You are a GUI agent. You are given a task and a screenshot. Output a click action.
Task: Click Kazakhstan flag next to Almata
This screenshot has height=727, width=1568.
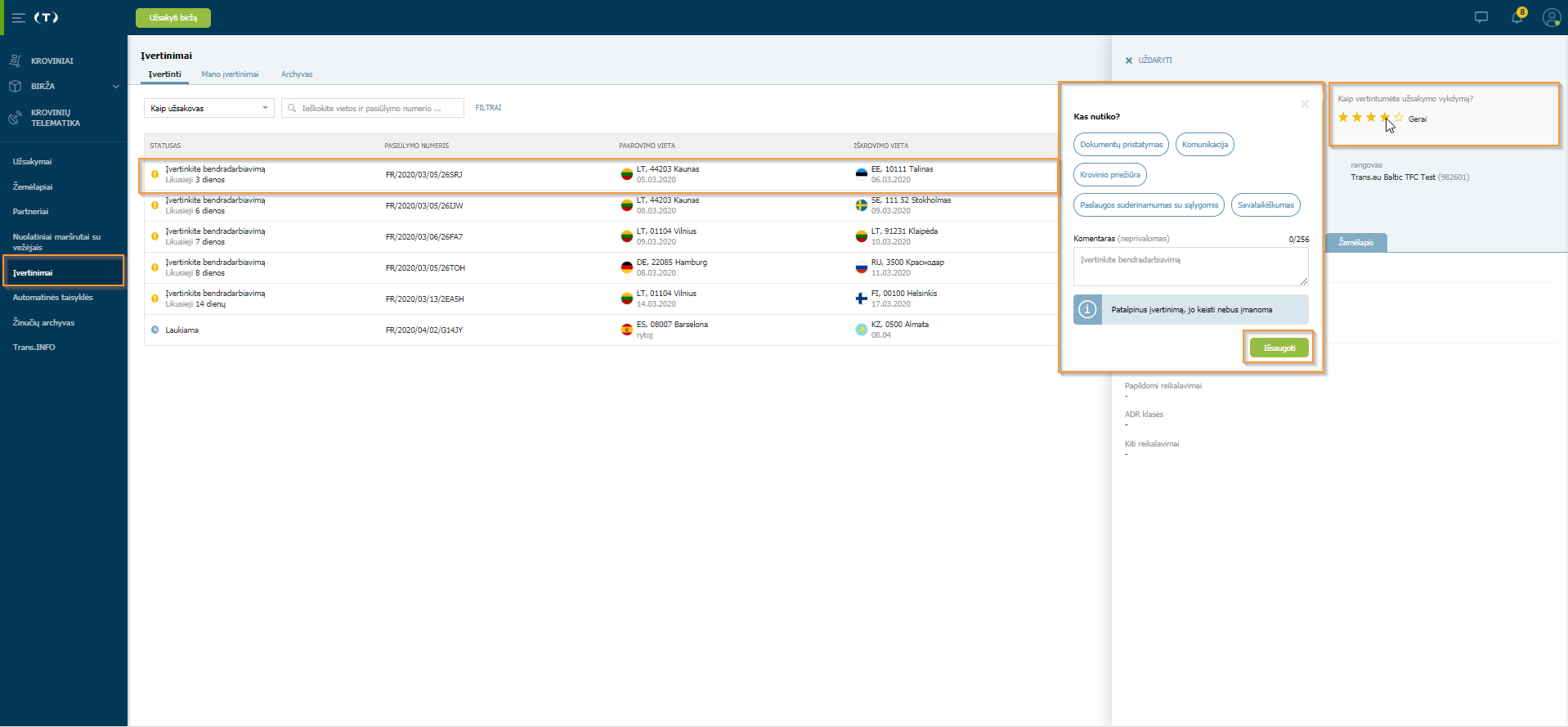point(861,330)
